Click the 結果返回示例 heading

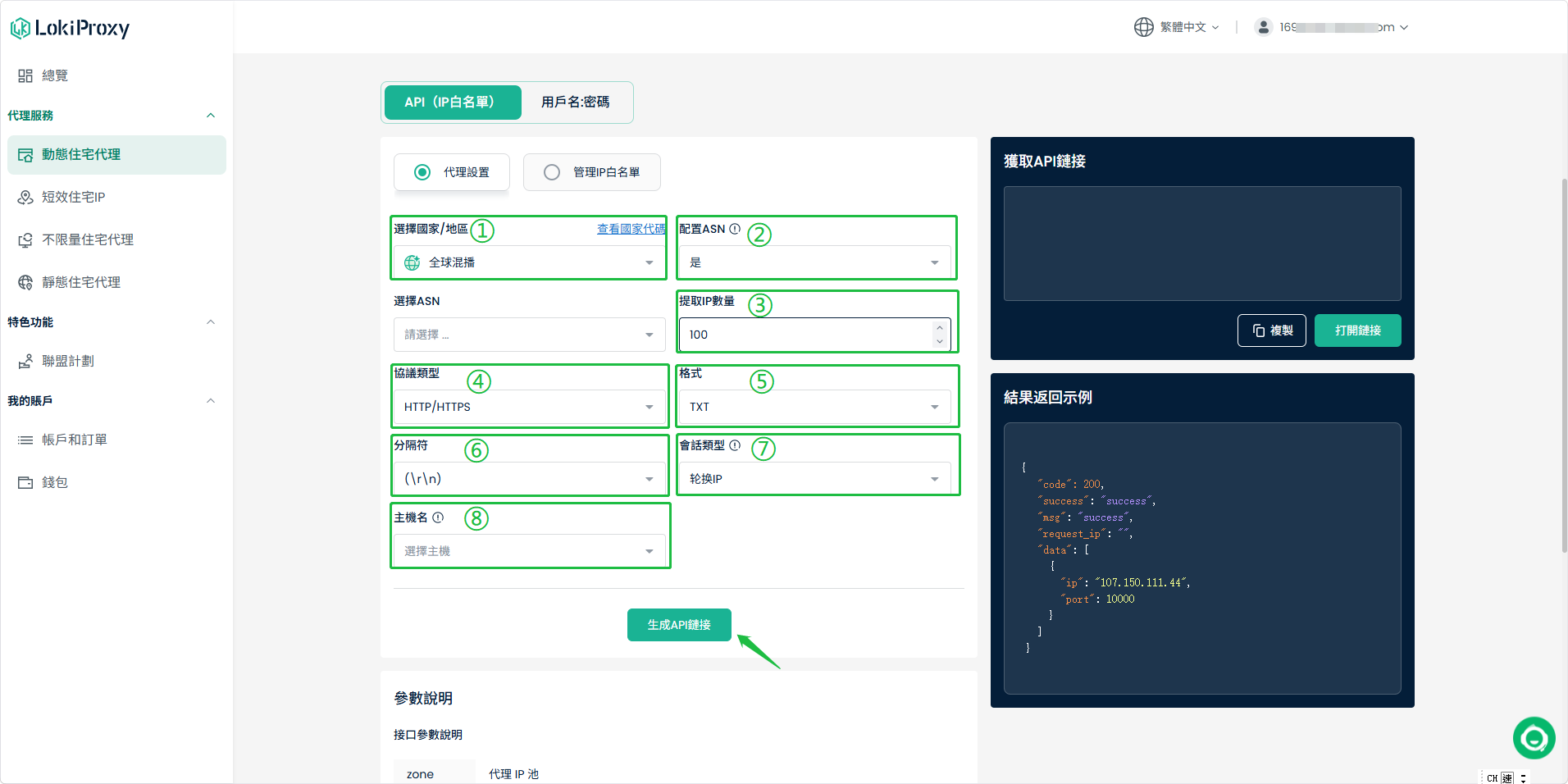(x=1048, y=398)
